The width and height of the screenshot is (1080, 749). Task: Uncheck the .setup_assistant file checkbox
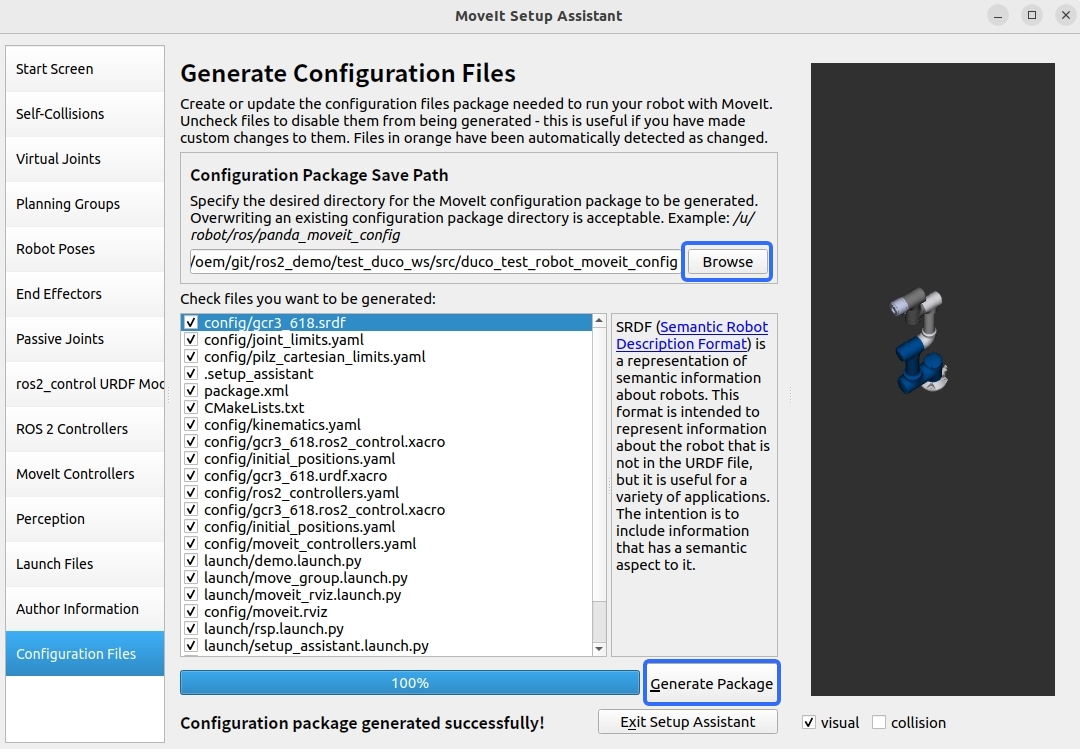tap(191, 373)
